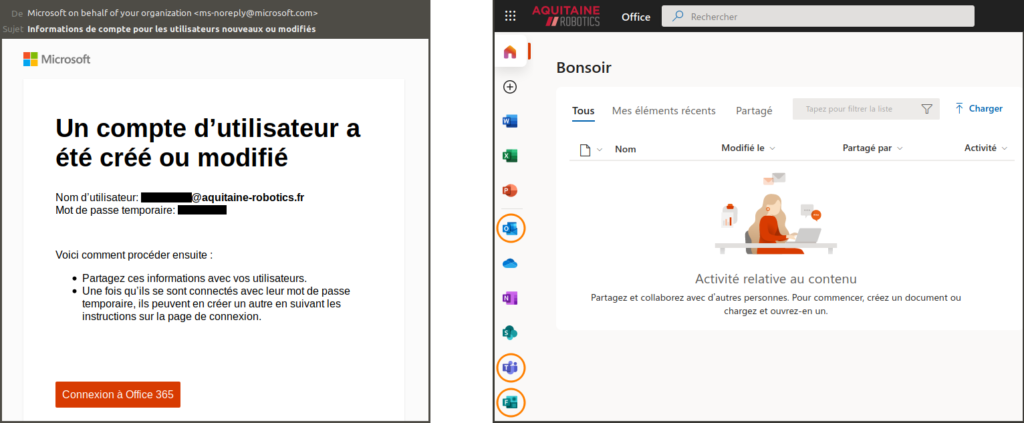Click the @aquitaine-robotics.fr username text

[x=248, y=196]
